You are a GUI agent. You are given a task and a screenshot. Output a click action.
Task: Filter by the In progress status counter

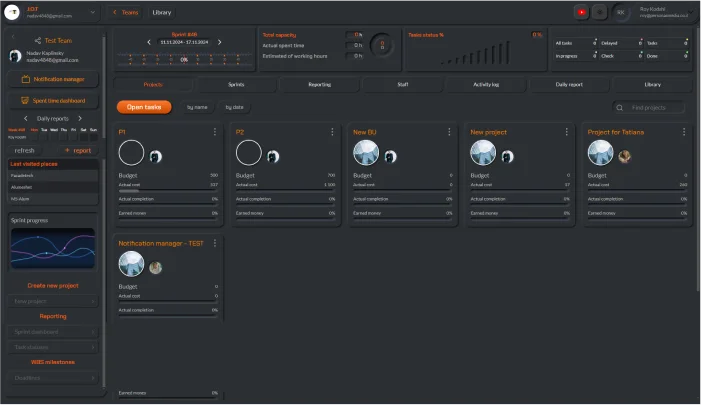[x=576, y=56]
